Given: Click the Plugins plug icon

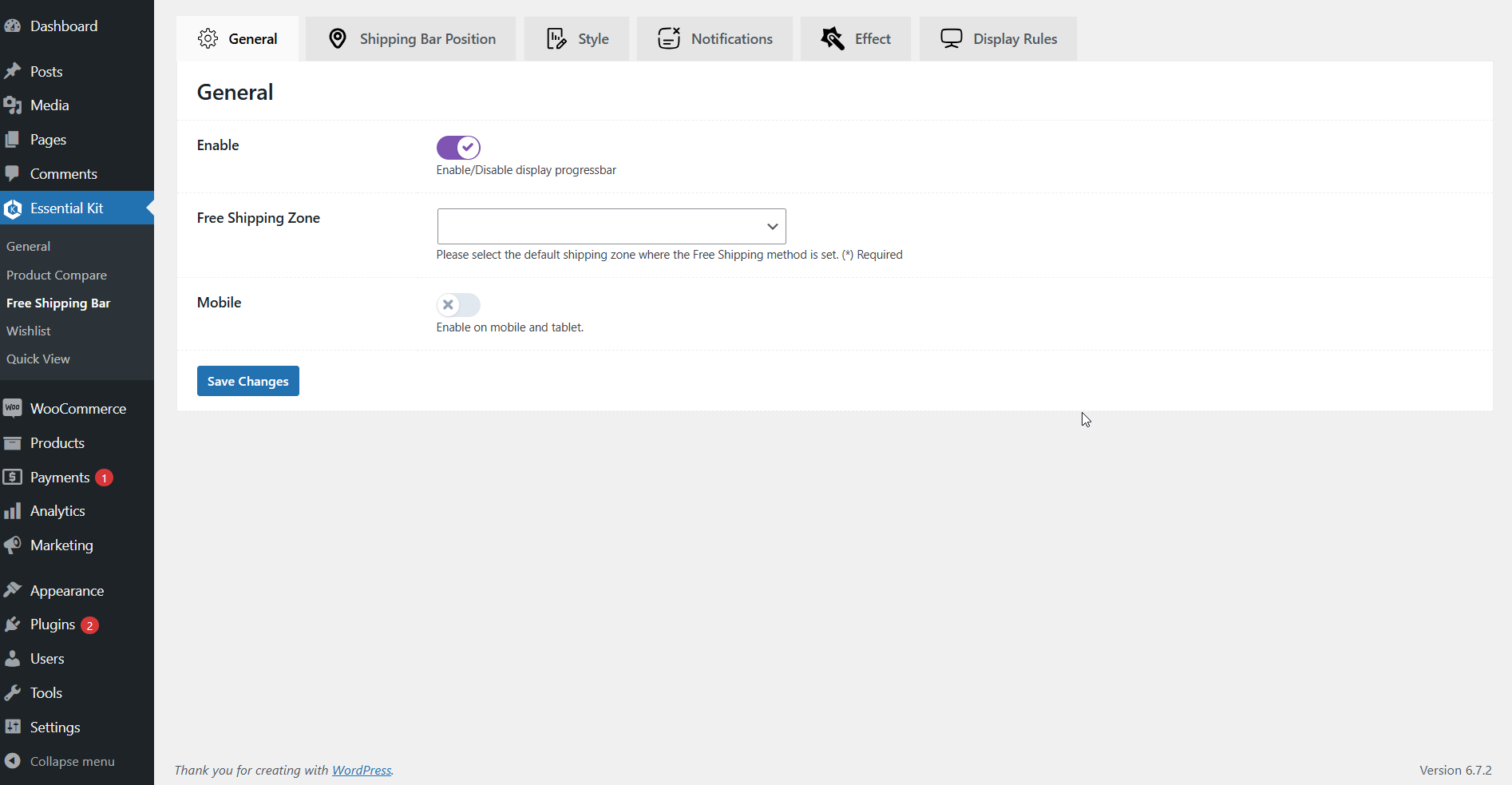Looking at the screenshot, I should point(13,624).
